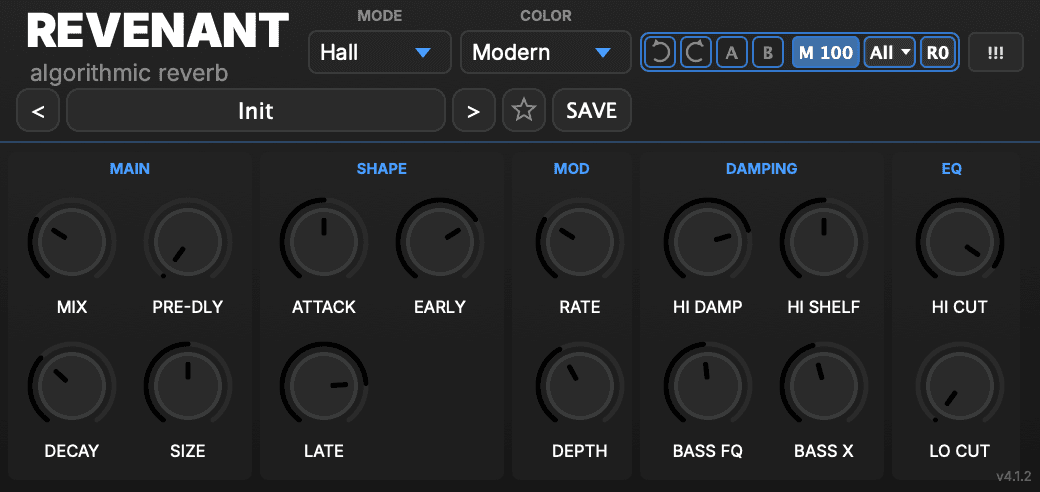Go to previous preset with left arrow

click(x=38, y=110)
